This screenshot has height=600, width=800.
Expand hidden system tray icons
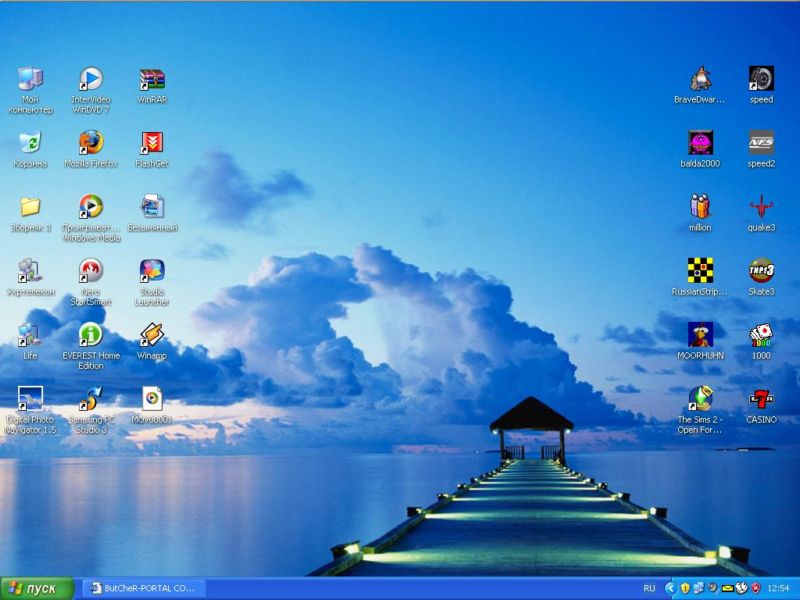coord(670,588)
